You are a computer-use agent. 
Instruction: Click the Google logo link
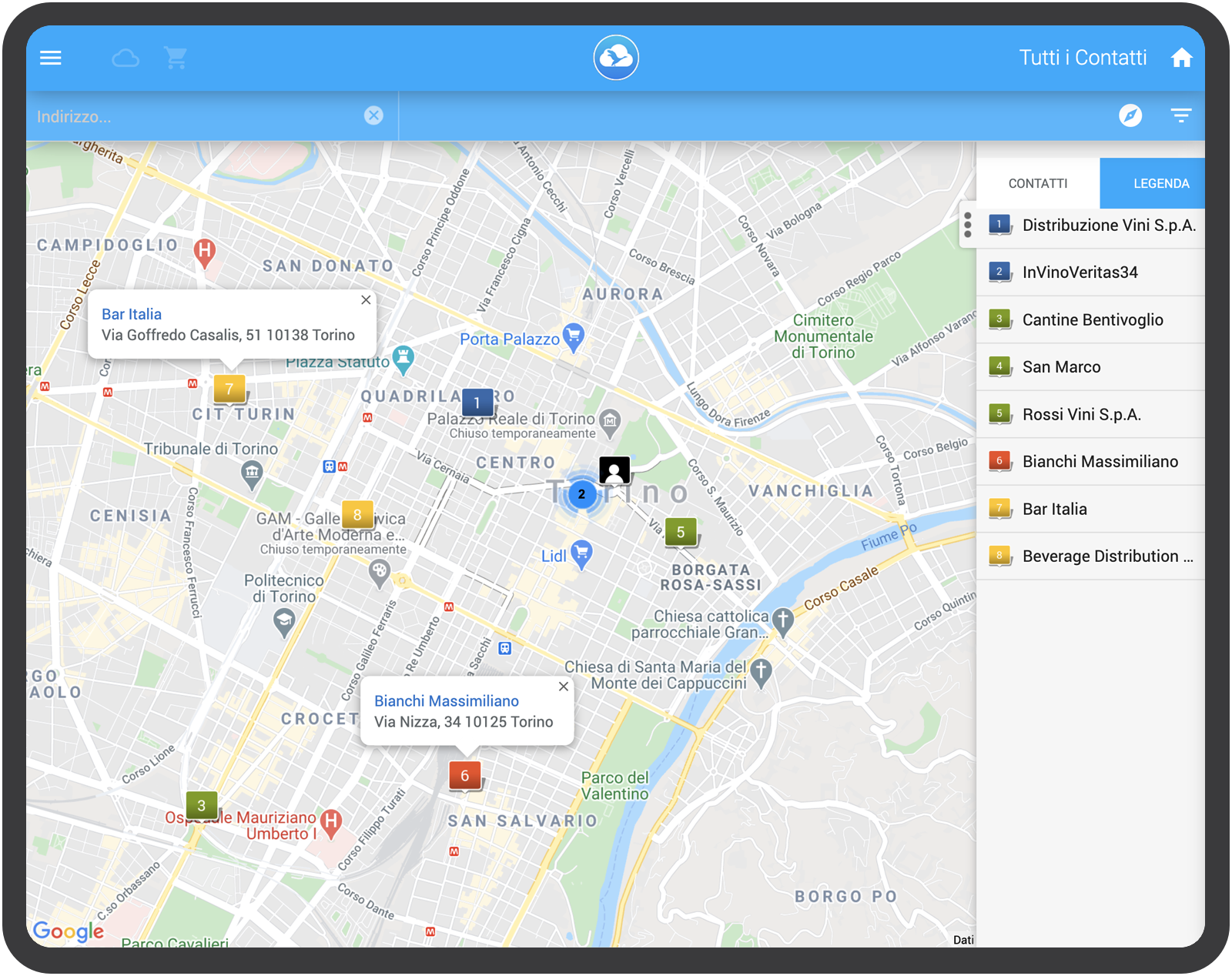pyautogui.click(x=69, y=931)
